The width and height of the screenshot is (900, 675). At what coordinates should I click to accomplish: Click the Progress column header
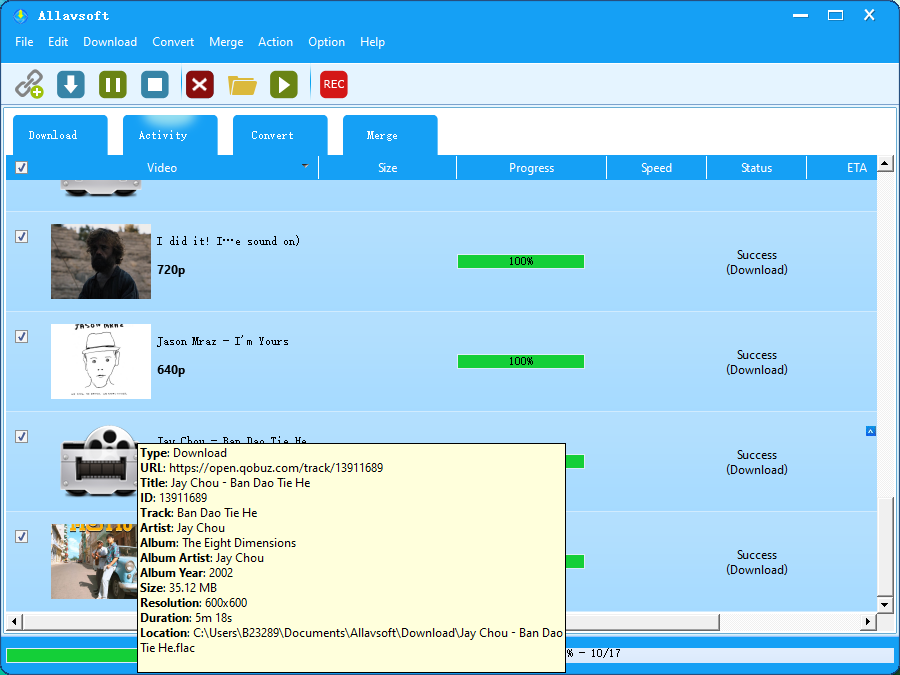click(x=531, y=168)
